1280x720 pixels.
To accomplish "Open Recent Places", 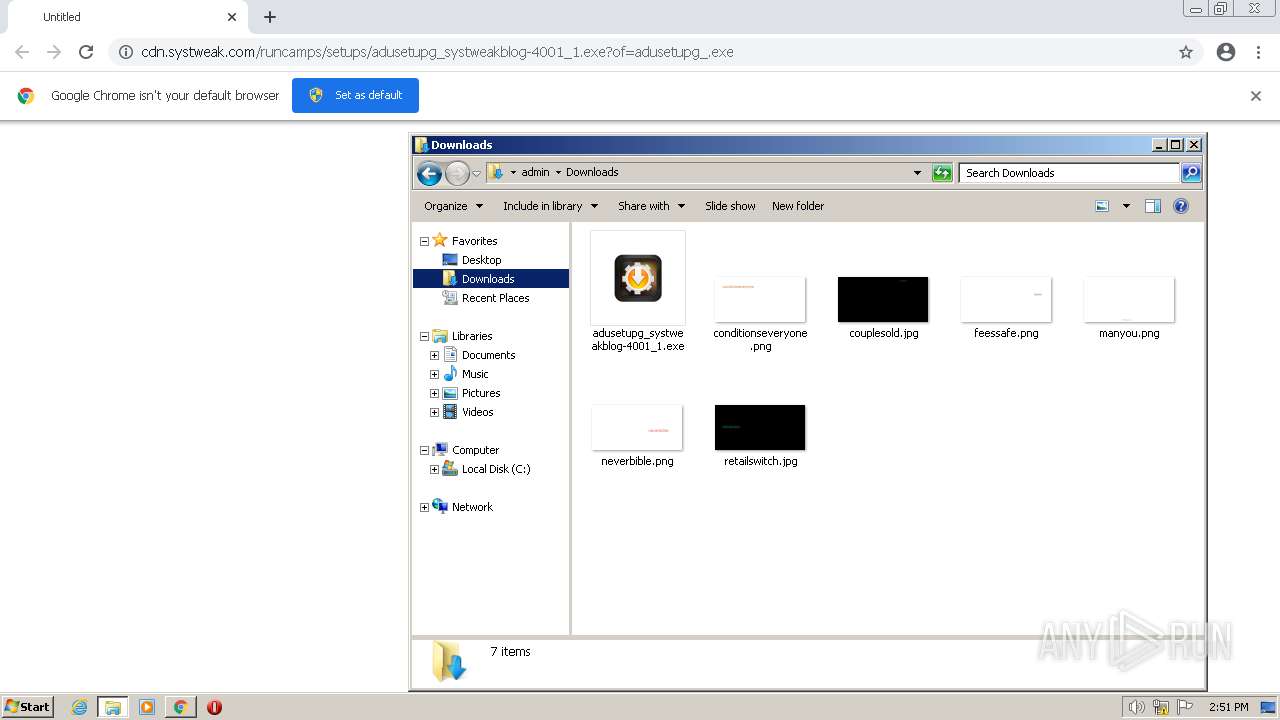I will [x=495, y=298].
